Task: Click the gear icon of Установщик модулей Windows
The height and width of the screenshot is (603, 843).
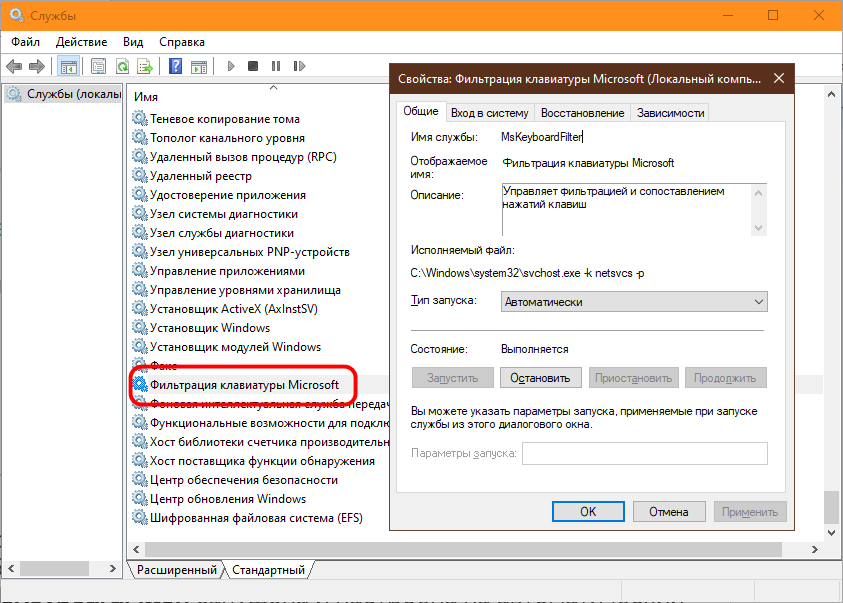Action: (x=140, y=346)
